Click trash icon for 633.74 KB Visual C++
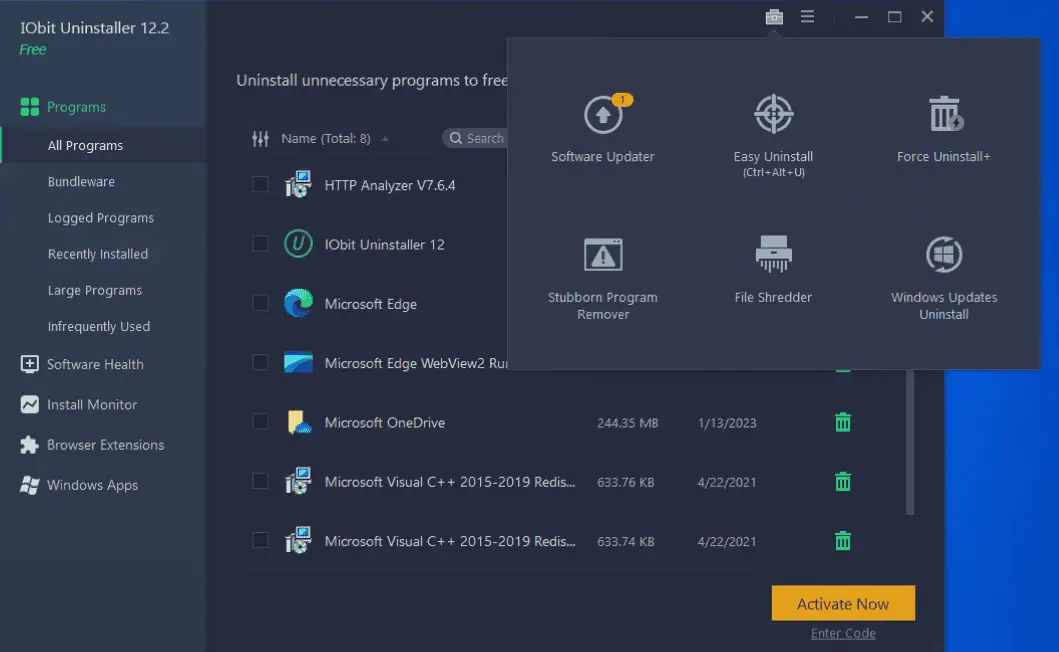The height and width of the screenshot is (652, 1059). [842, 541]
